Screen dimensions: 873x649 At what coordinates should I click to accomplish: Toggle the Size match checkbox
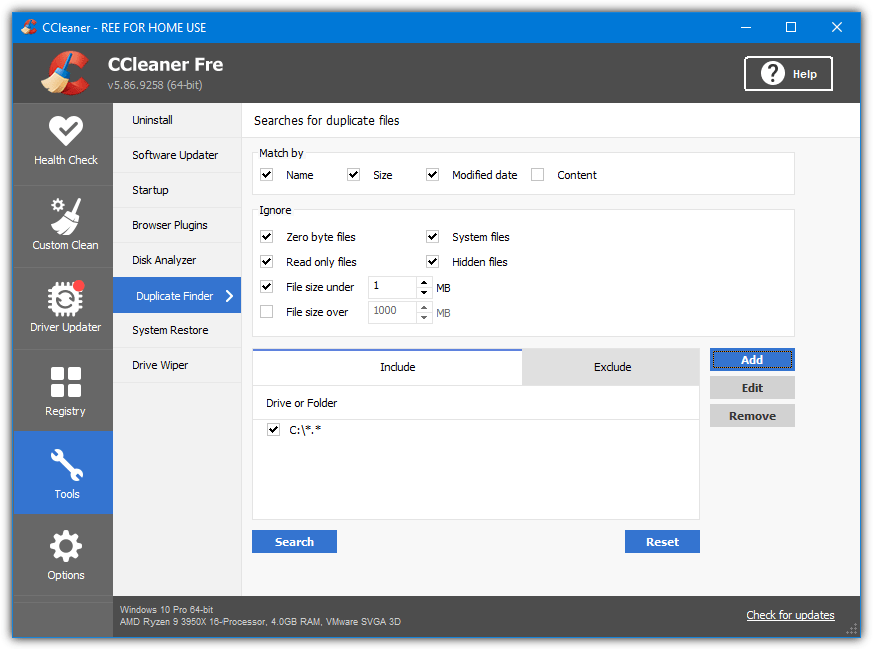[354, 175]
